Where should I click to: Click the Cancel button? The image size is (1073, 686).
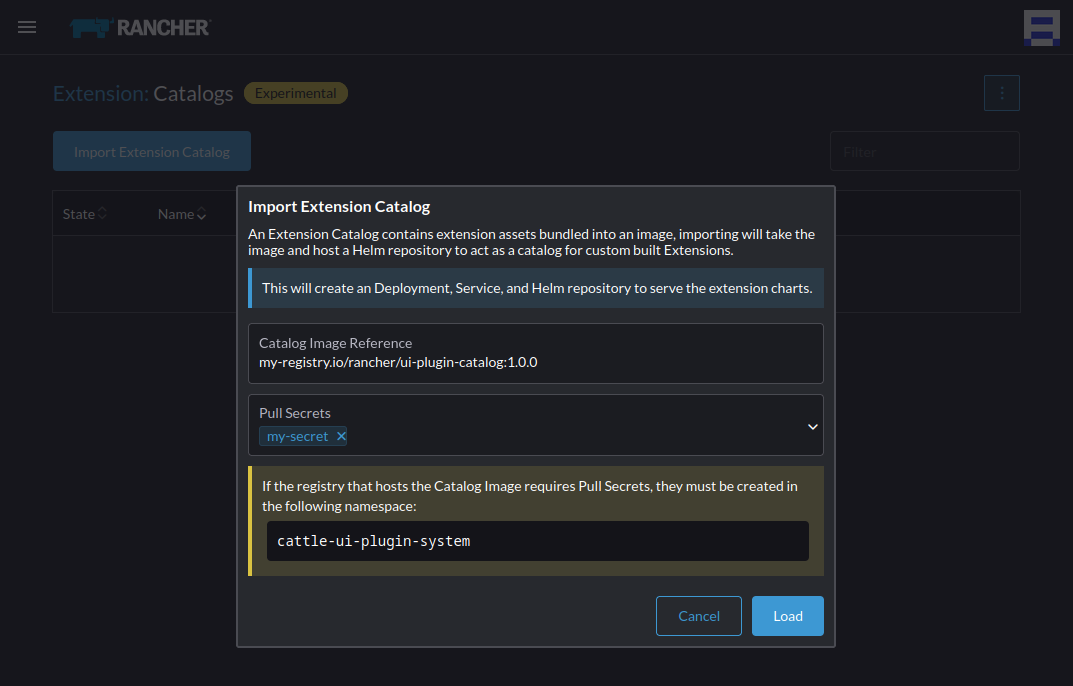pyautogui.click(x=698, y=615)
